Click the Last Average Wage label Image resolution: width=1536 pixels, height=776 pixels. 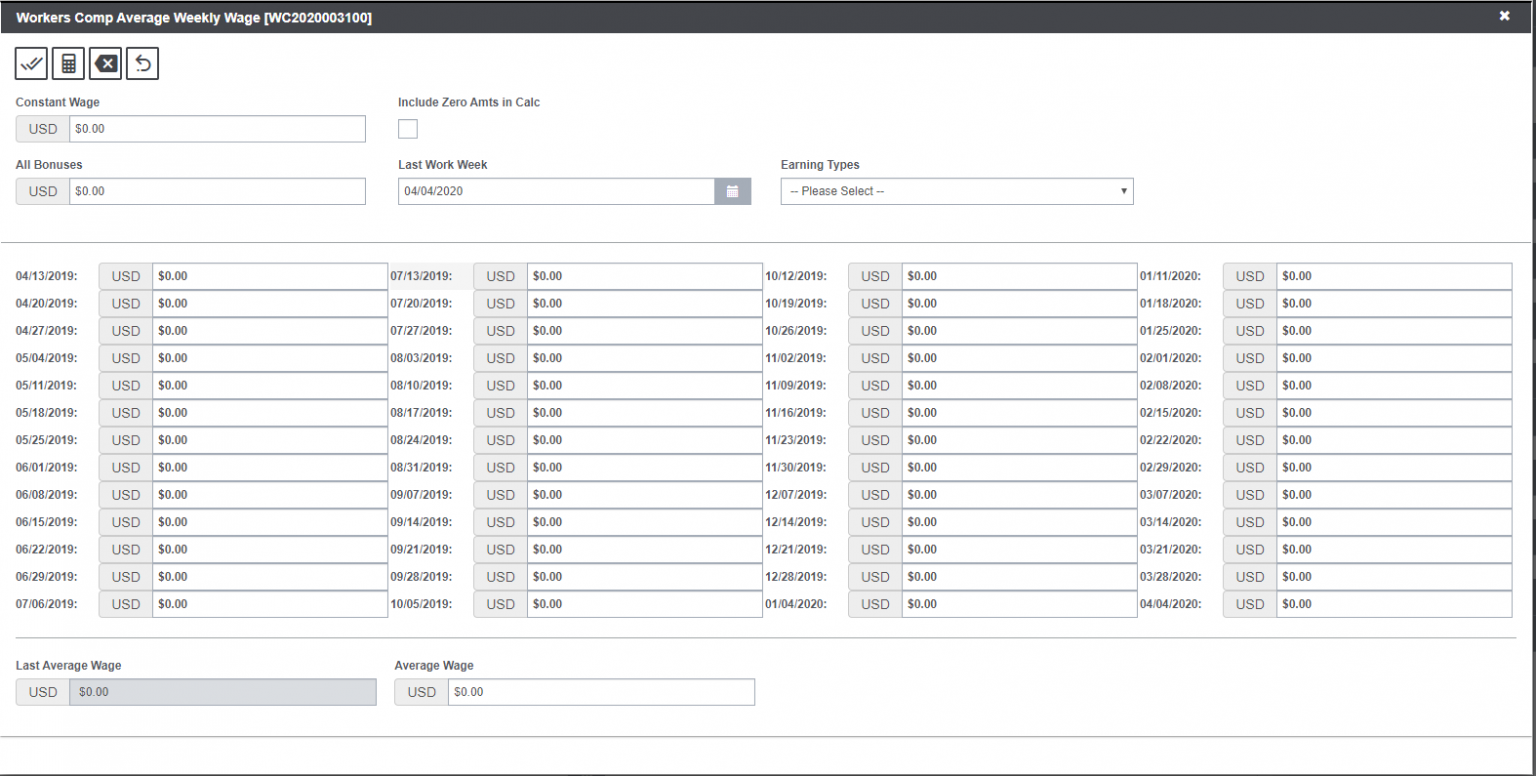tap(67, 665)
